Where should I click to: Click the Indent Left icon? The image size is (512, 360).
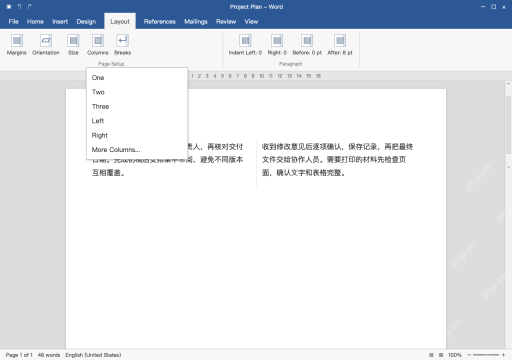pos(245,41)
